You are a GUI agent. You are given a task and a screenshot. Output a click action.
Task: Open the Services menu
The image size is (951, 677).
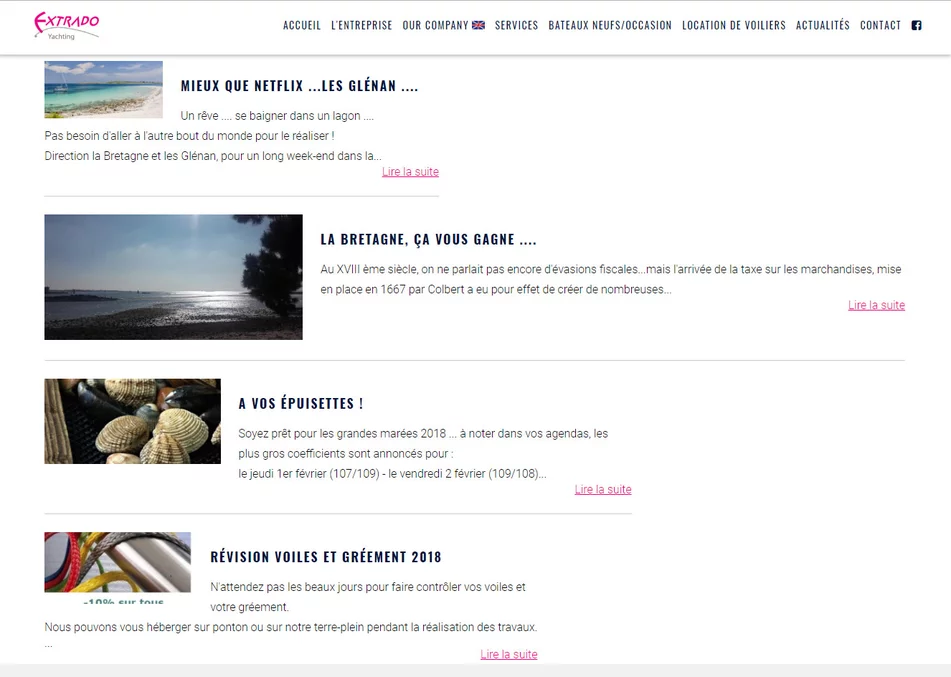pos(516,25)
